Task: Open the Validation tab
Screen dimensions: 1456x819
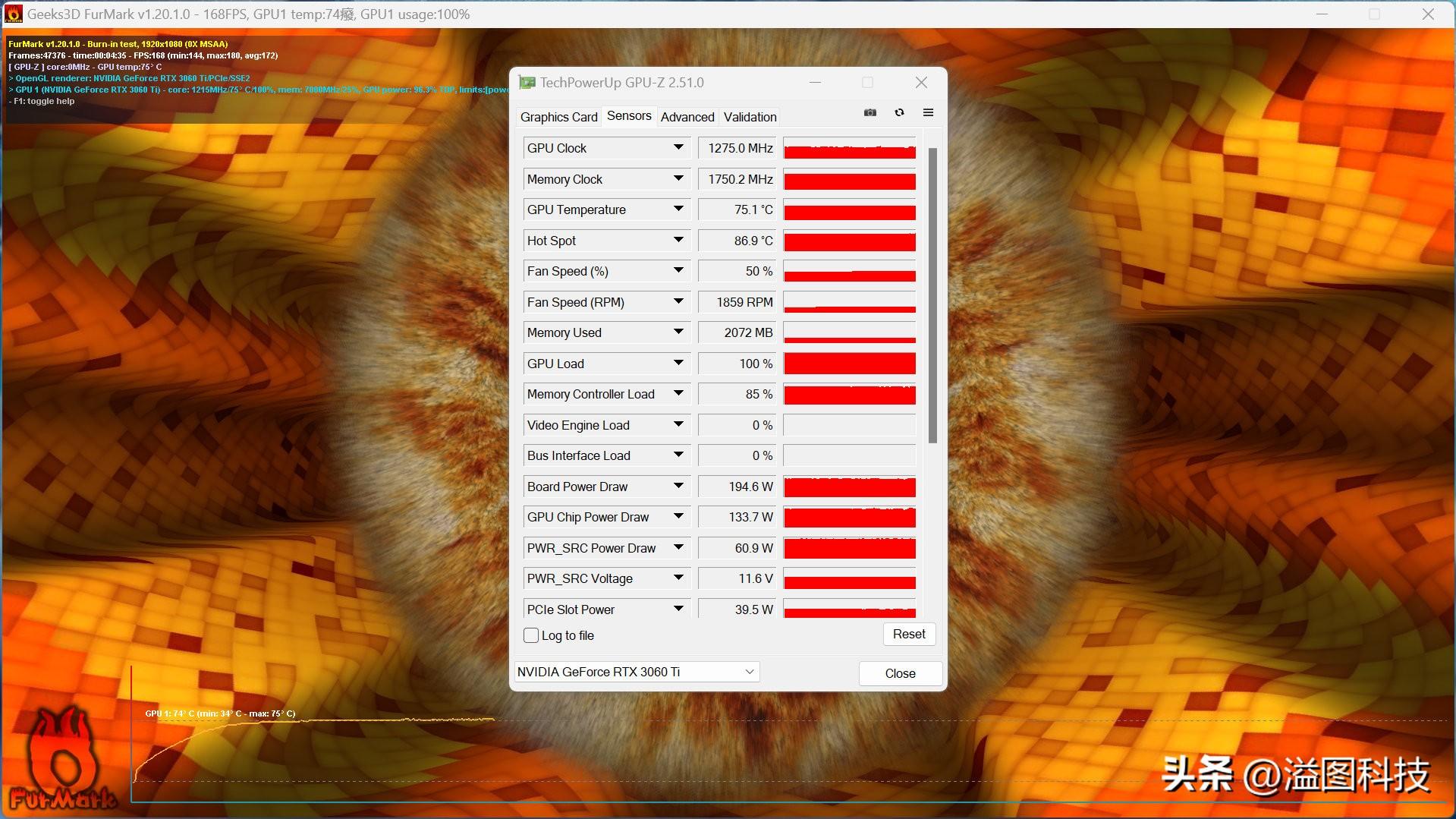Action: coord(750,117)
